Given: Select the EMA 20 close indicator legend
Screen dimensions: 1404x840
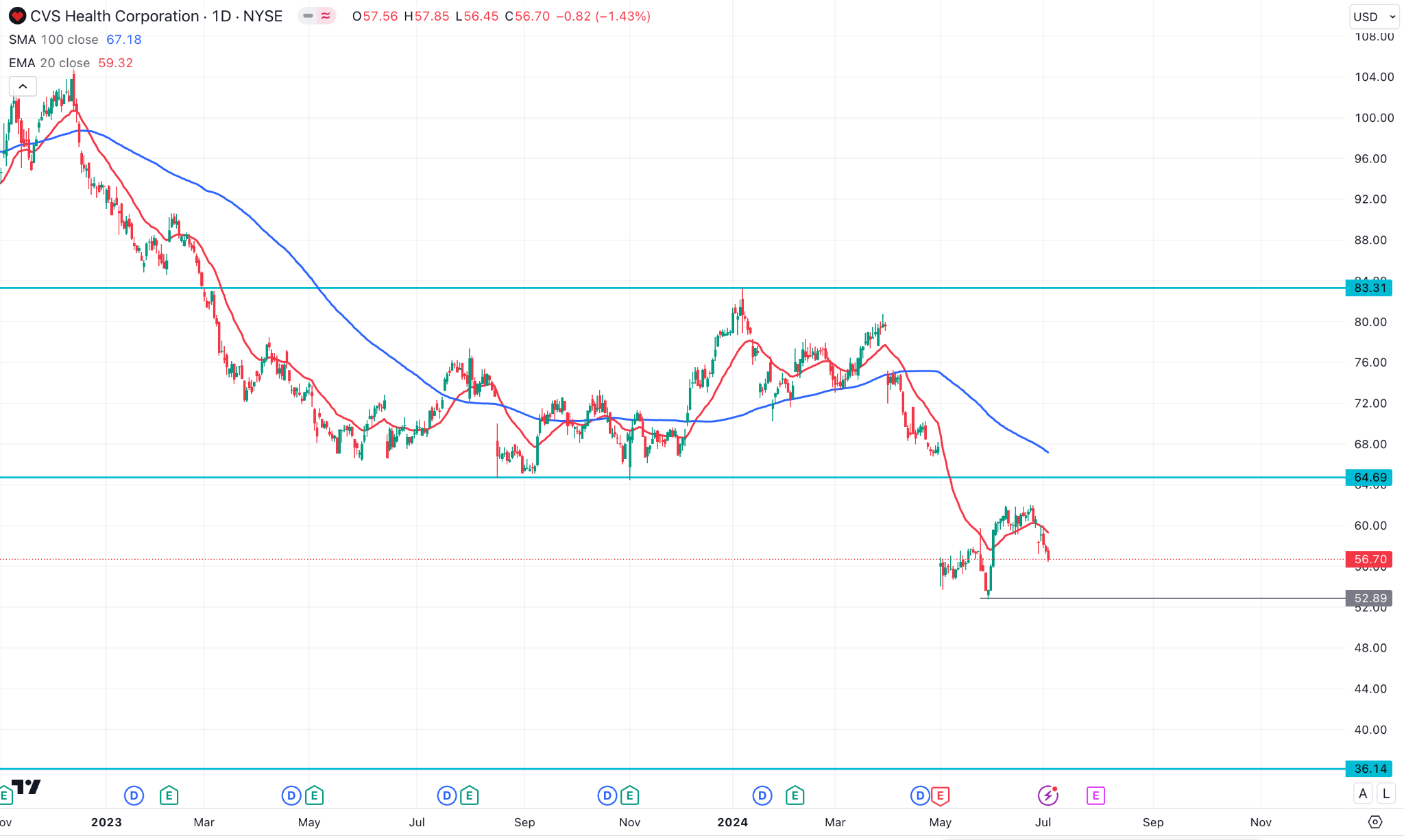Looking at the screenshot, I should 49,63.
